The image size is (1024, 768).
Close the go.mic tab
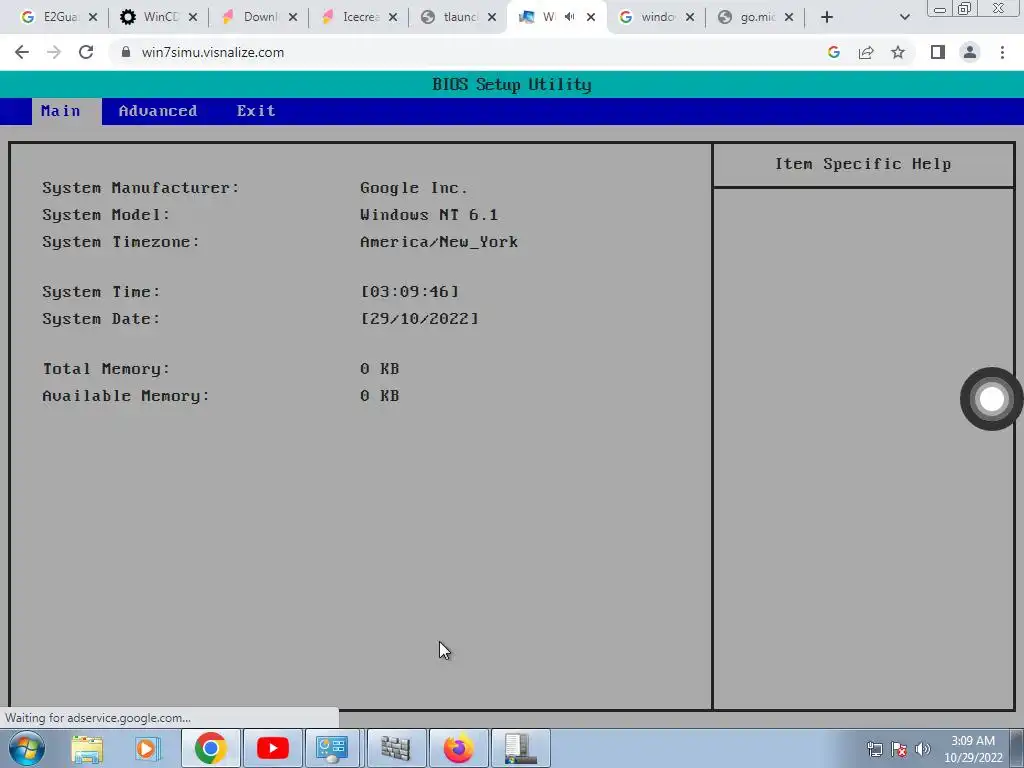tap(789, 17)
